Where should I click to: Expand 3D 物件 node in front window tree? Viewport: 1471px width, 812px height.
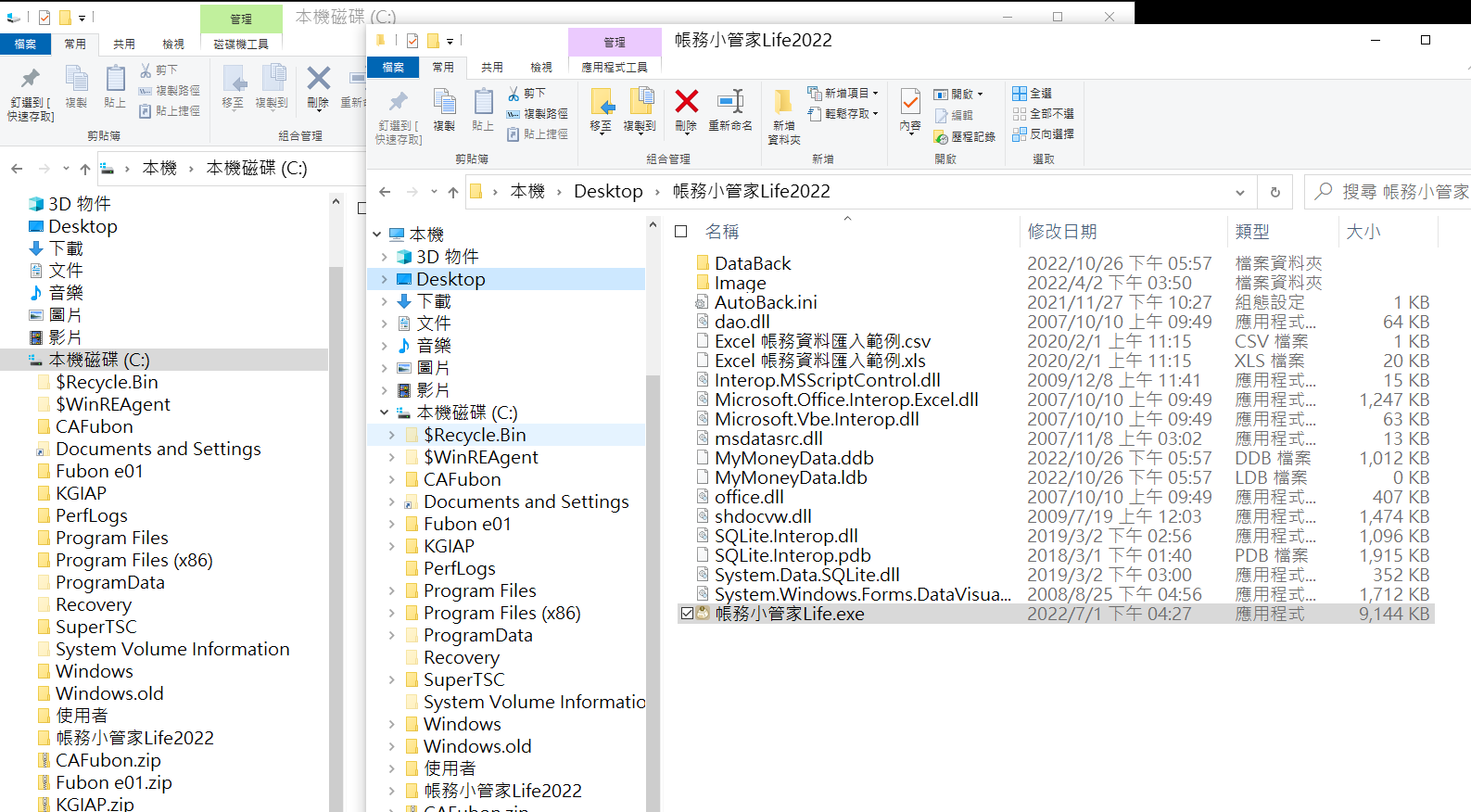click(x=385, y=257)
